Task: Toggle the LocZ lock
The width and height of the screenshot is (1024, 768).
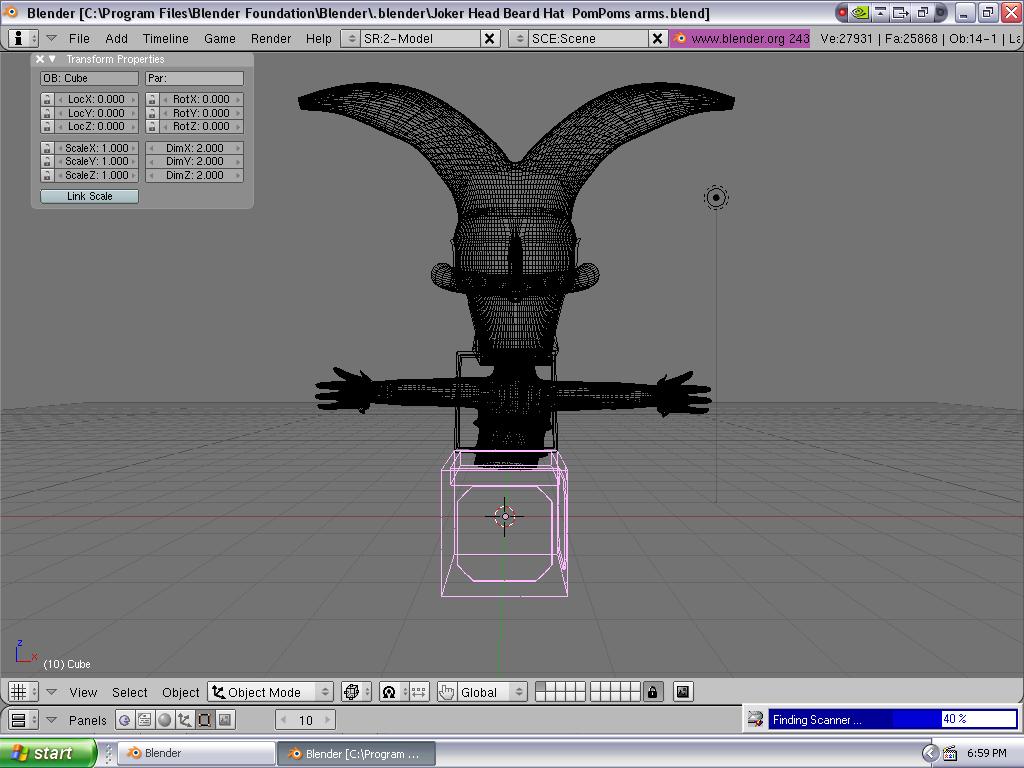Action: pos(46,126)
